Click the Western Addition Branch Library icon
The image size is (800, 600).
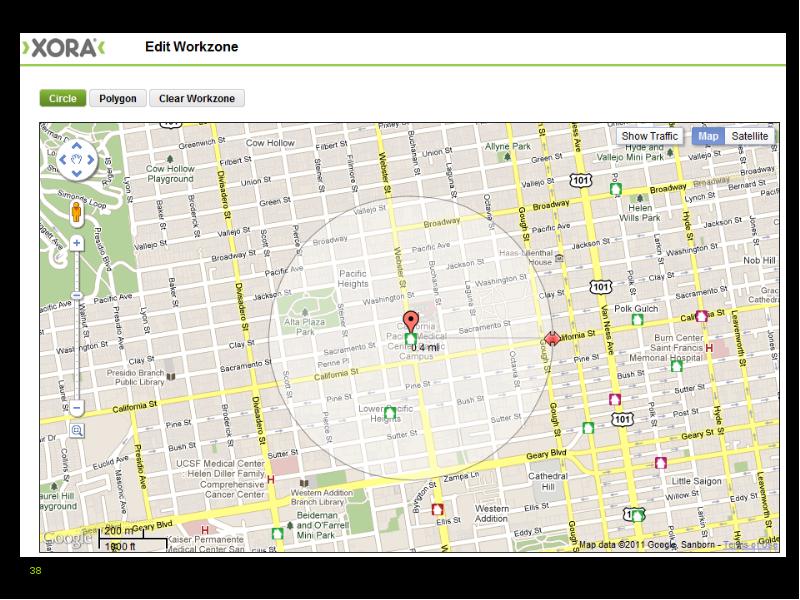pyautogui.click(x=304, y=483)
